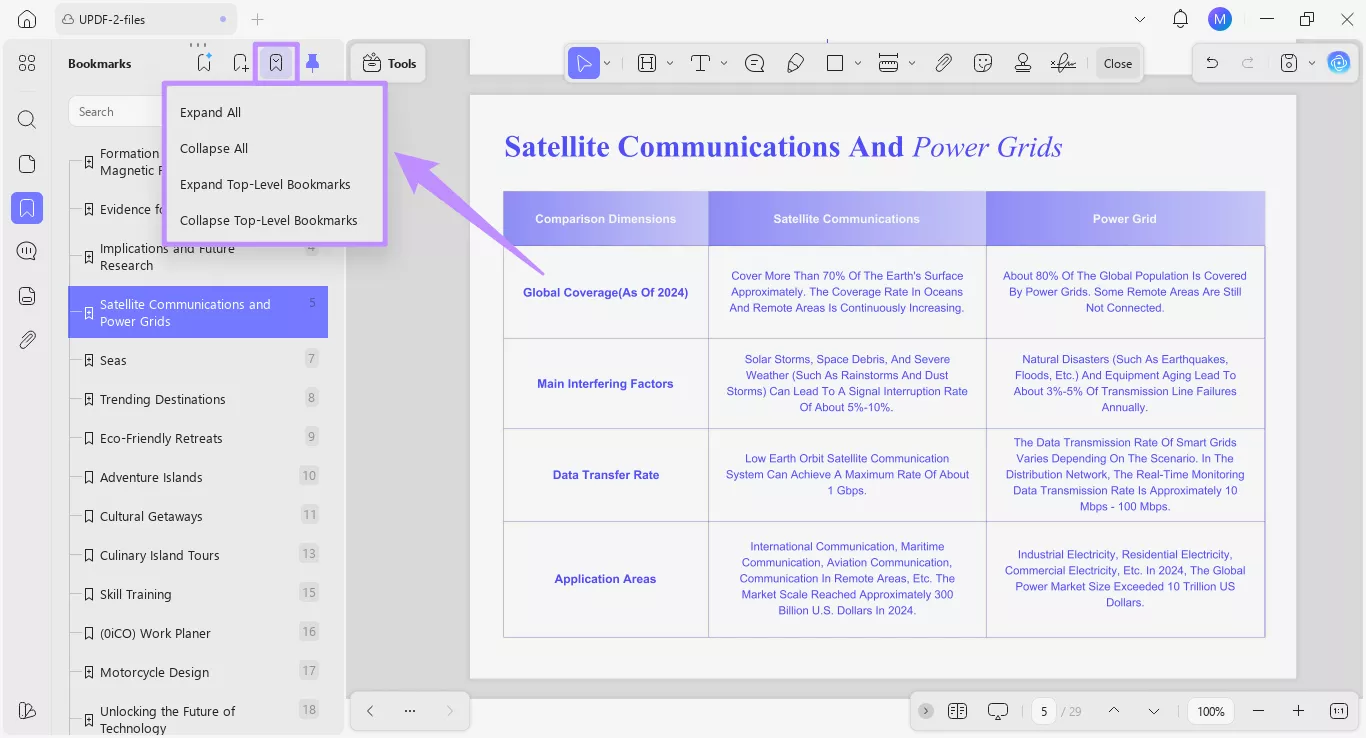
Task: Open the Comment annotation tool
Action: coord(754,62)
